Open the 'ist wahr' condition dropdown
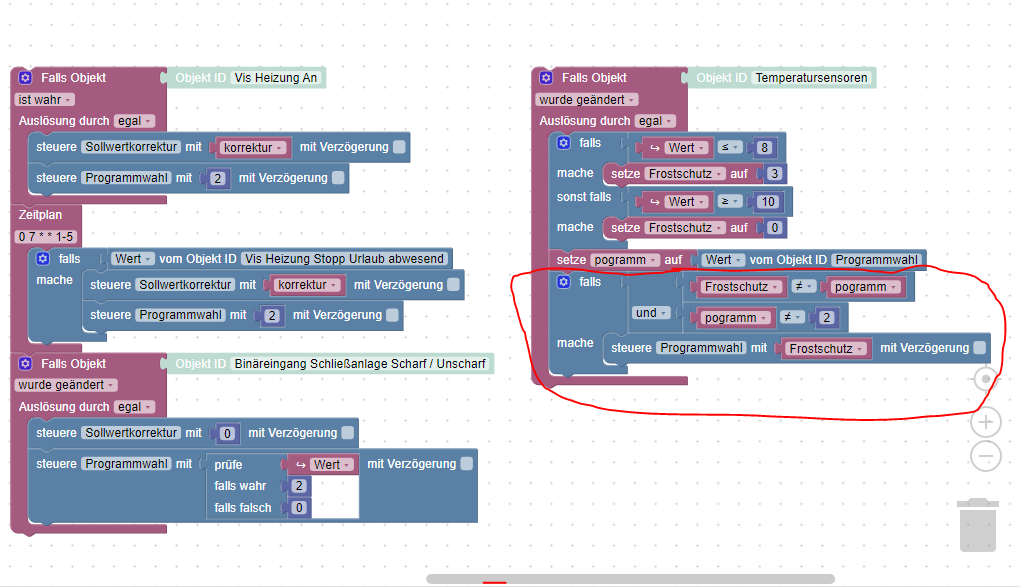1020x587 pixels. tap(45, 100)
